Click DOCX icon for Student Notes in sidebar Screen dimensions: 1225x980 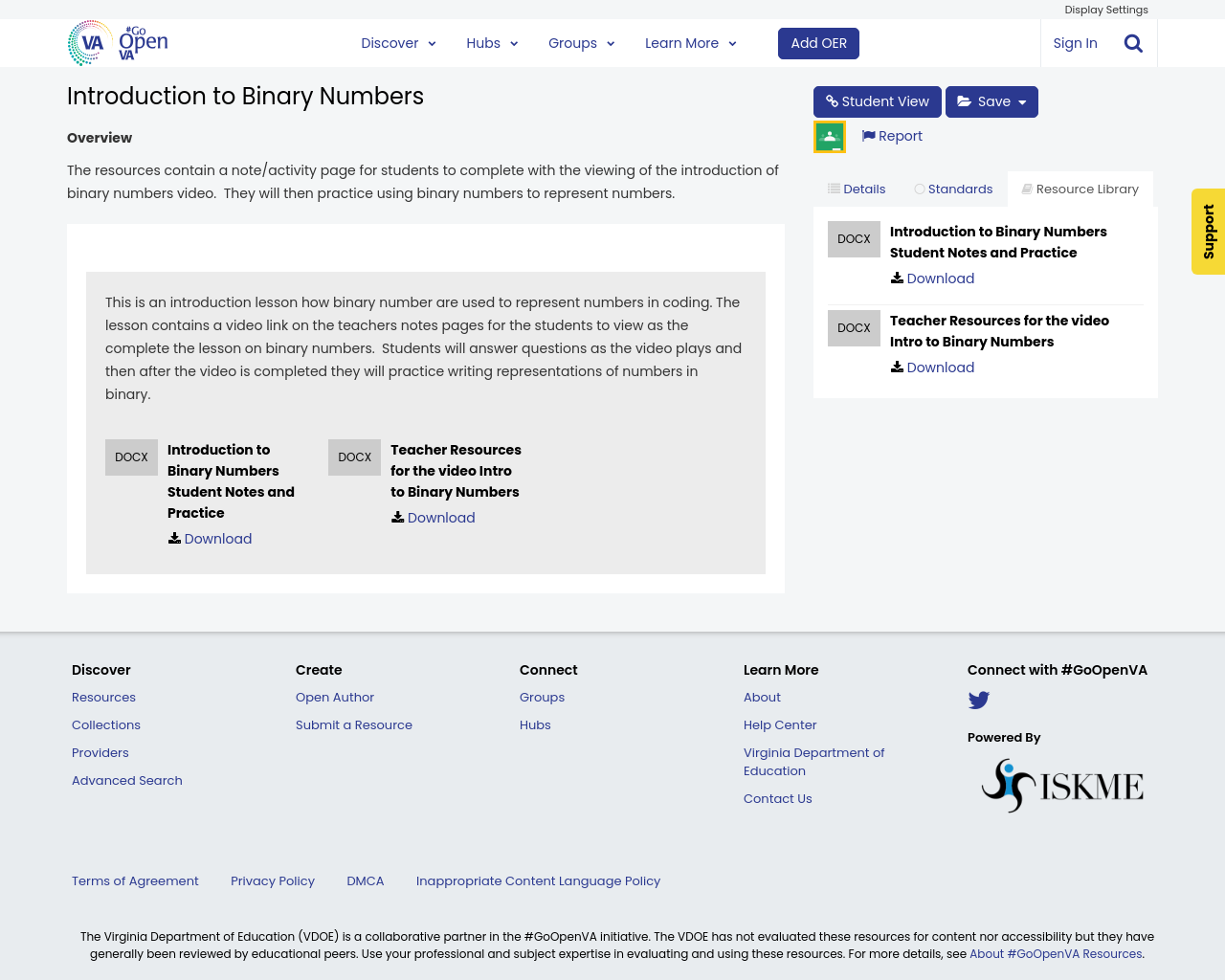pos(854,239)
